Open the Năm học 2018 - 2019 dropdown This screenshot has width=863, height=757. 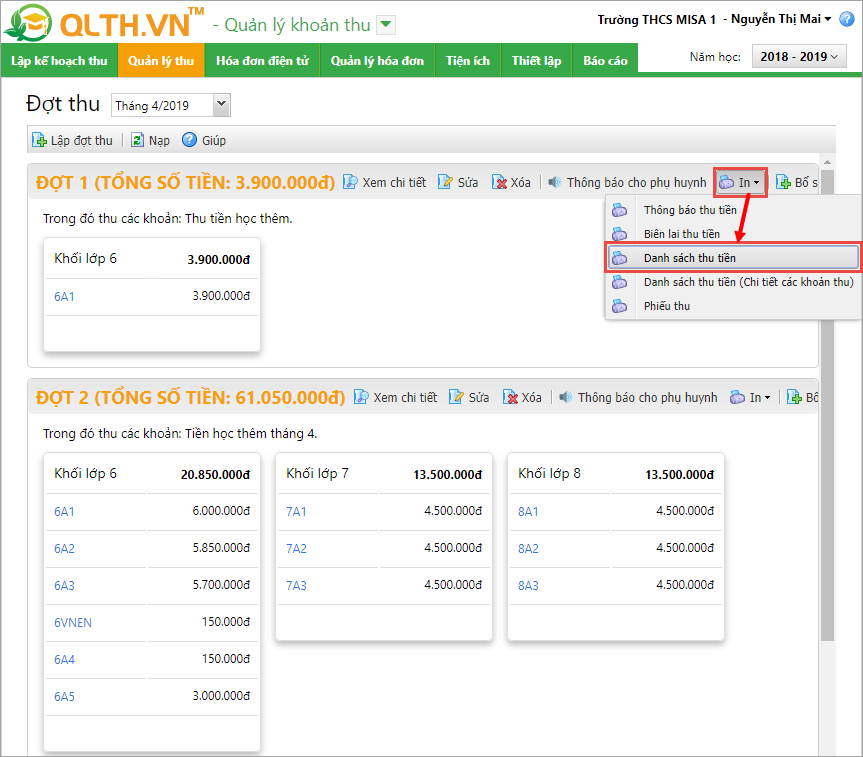click(x=799, y=57)
